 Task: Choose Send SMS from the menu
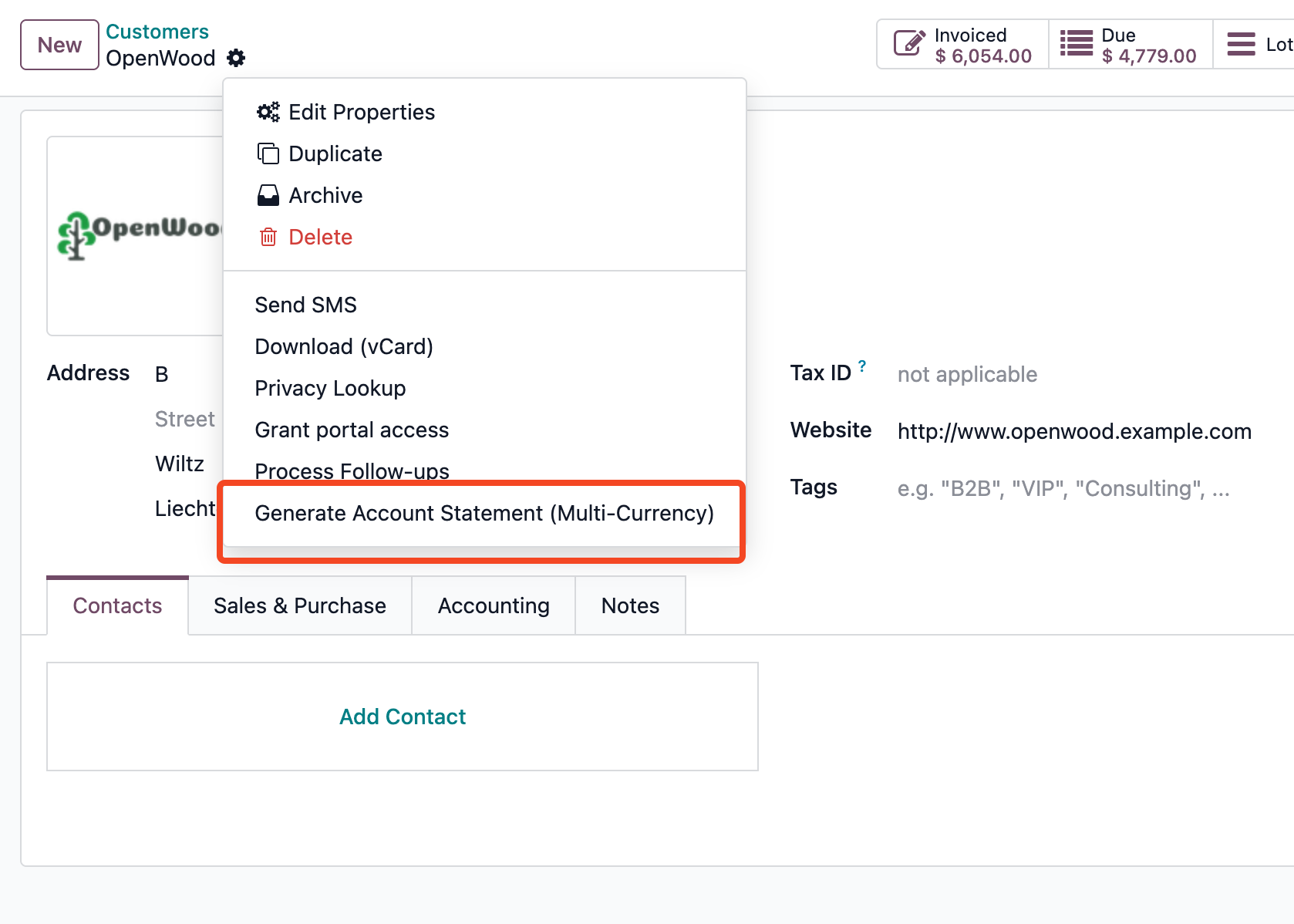[x=305, y=305]
